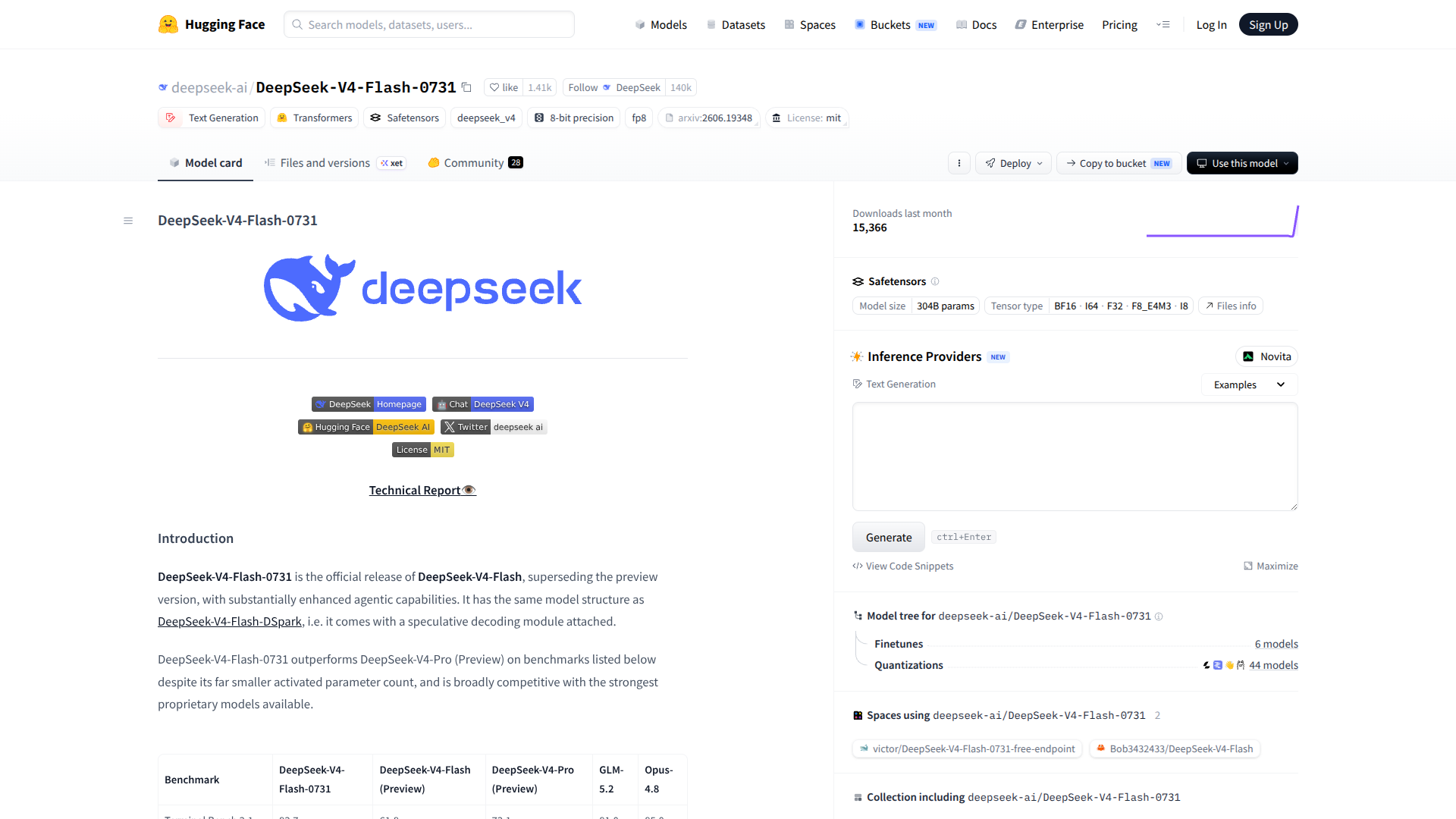Open the 44 models quantizations link

(1273, 665)
